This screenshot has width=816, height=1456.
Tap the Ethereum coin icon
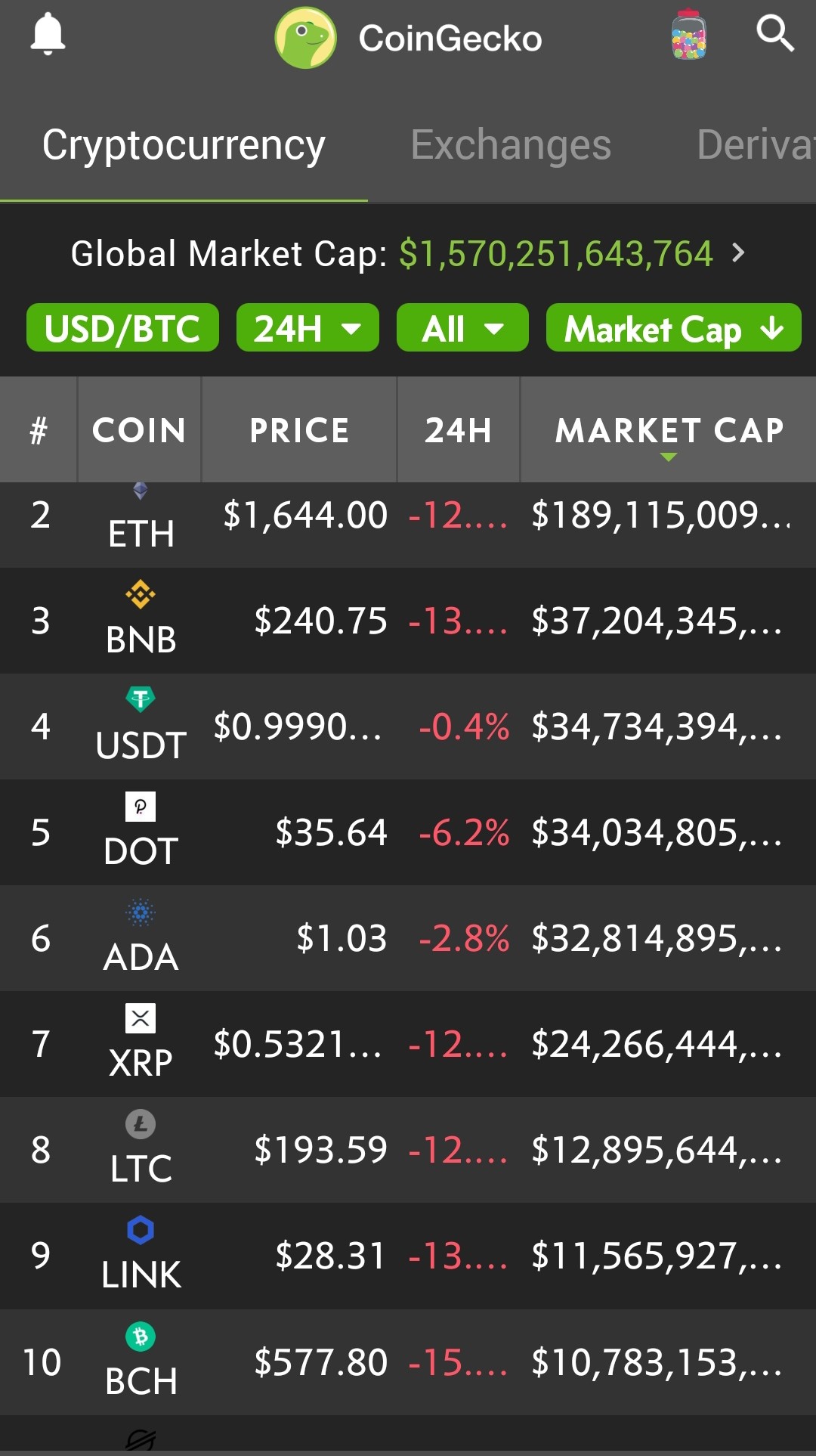coord(141,491)
